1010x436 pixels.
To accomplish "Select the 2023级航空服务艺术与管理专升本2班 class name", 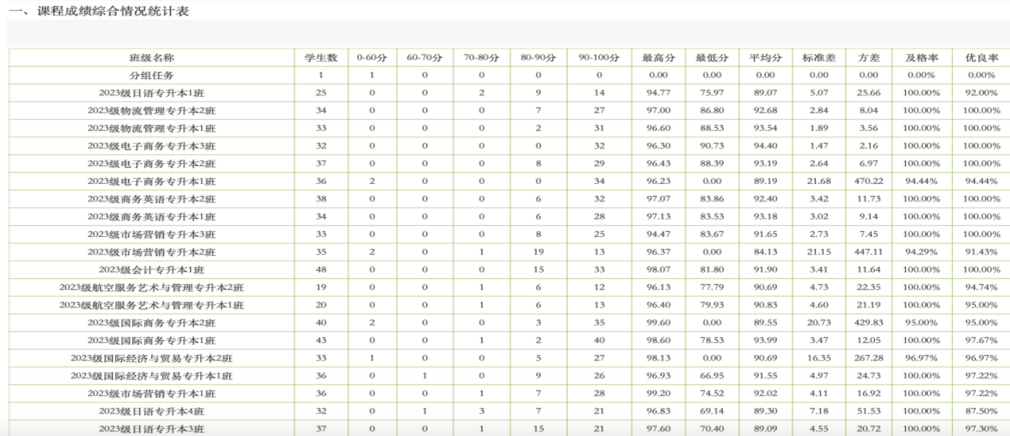I will coord(151,287).
